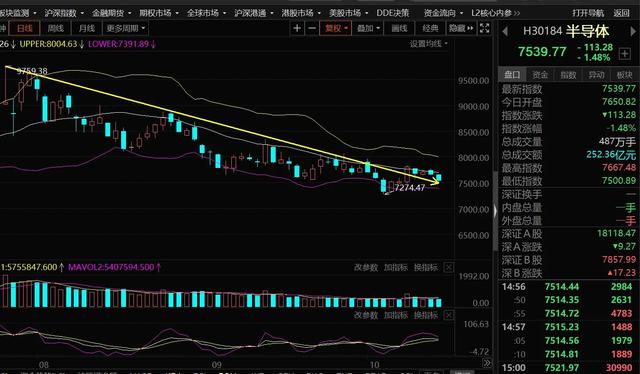Close the volume indicator panel
Viewport: 640px width, 374px height.
(449, 267)
